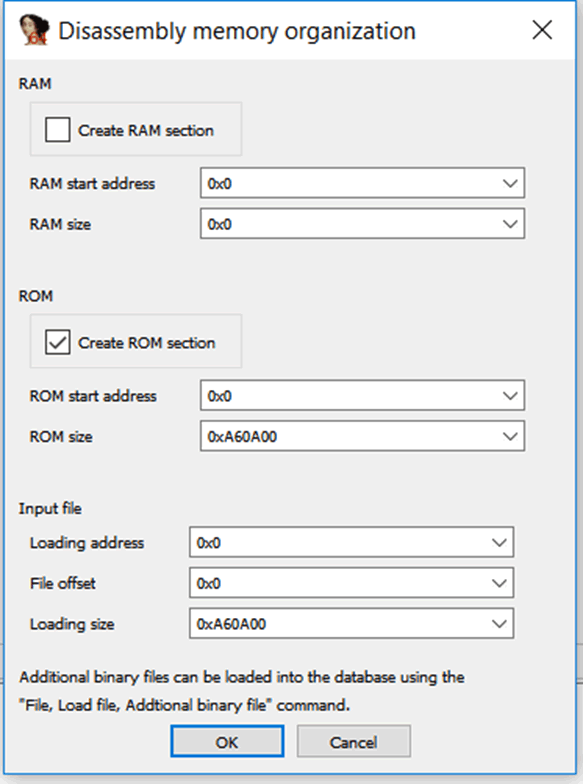Confirm settings with the OK button
The height and width of the screenshot is (784, 583).
pos(227,742)
